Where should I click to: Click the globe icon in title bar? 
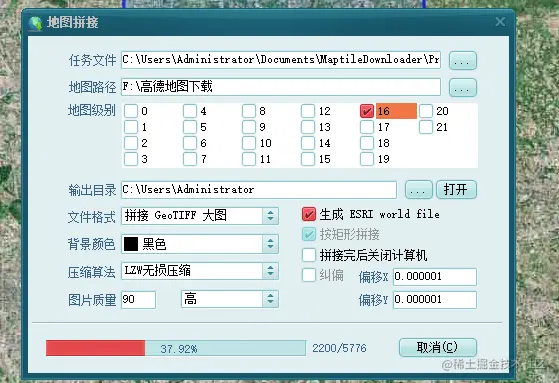coord(35,24)
